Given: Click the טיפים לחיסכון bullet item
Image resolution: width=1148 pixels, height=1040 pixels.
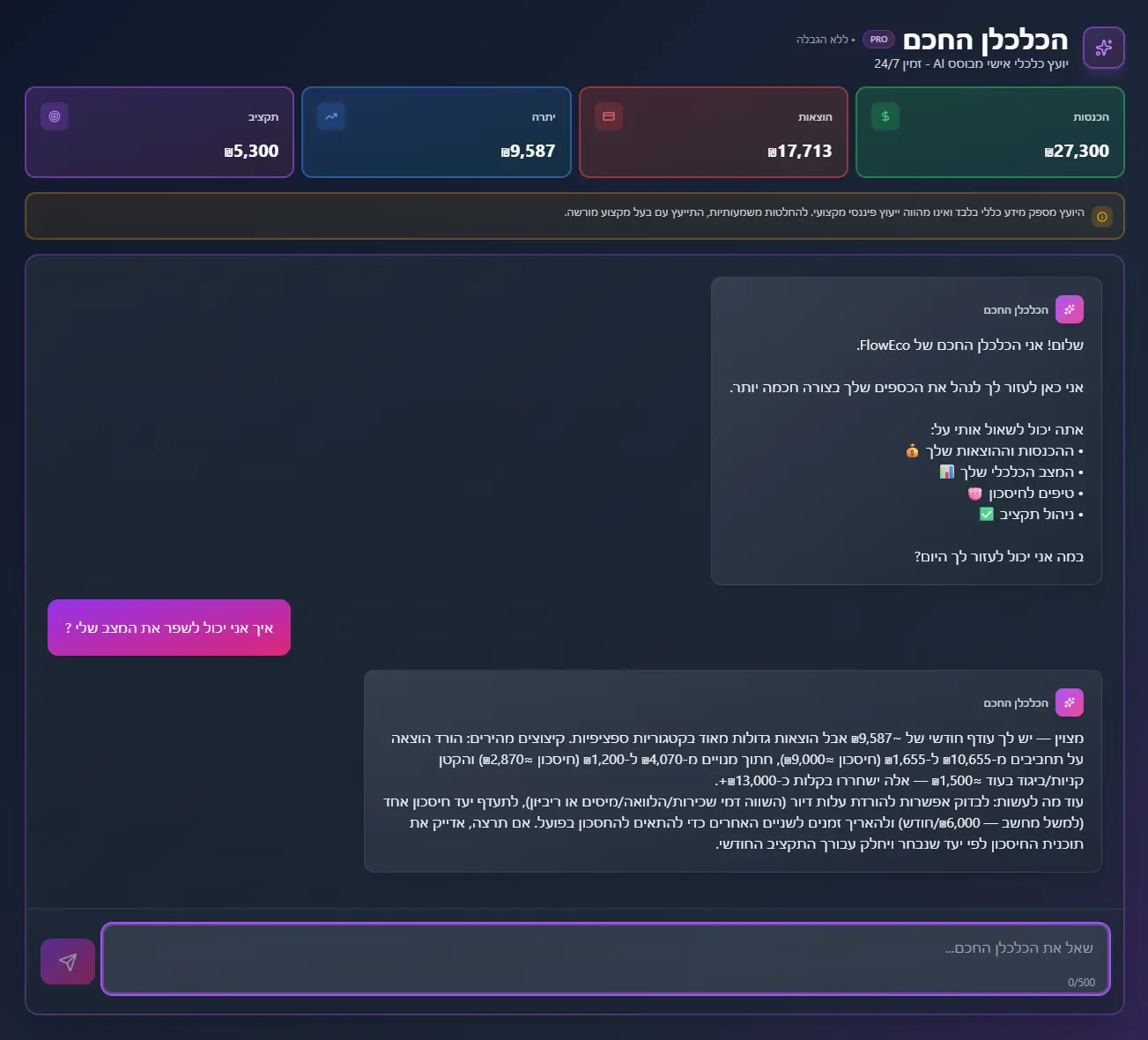Looking at the screenshot, I should (x=1031, y=493).
